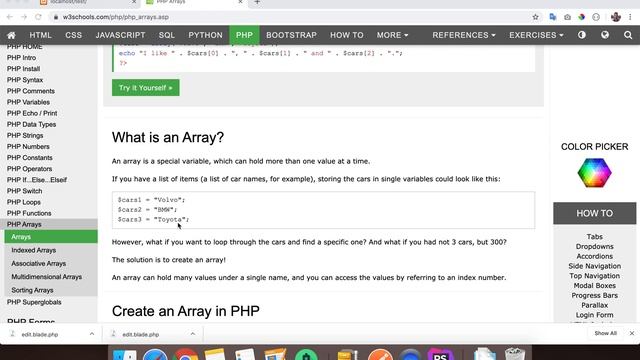
Task: Reload the page
Action: point(38,17)
